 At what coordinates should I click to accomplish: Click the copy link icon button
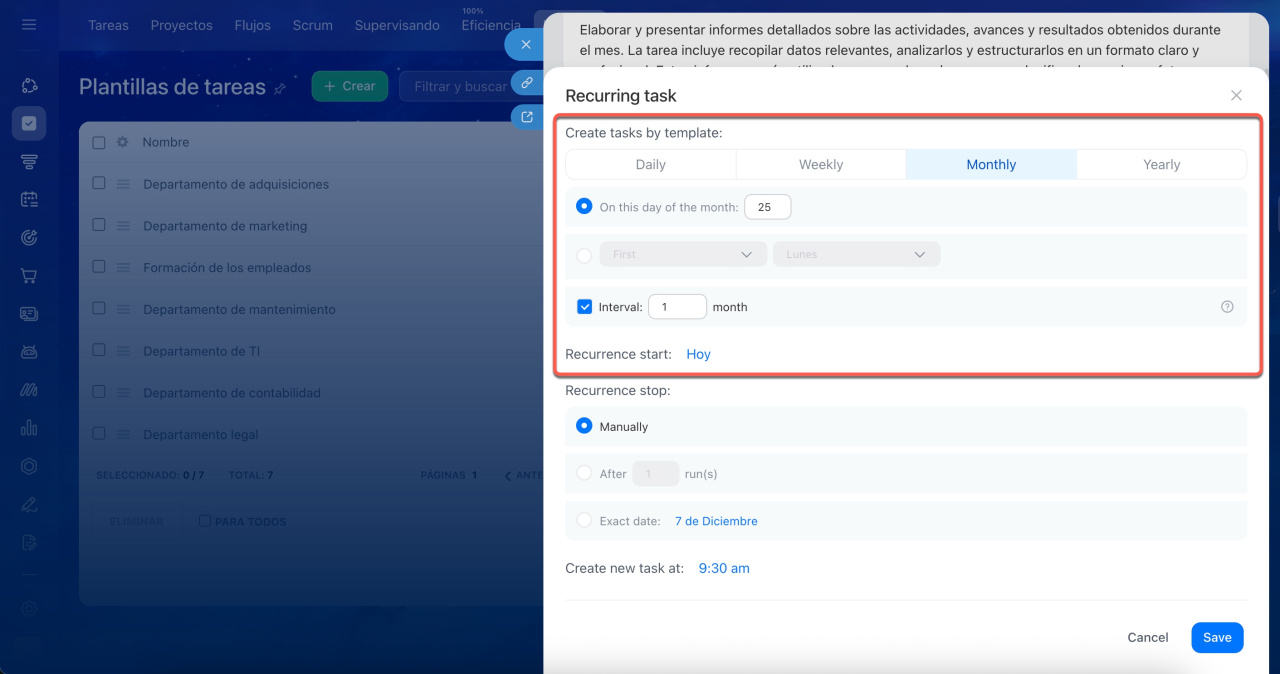[x=526, y=82]
